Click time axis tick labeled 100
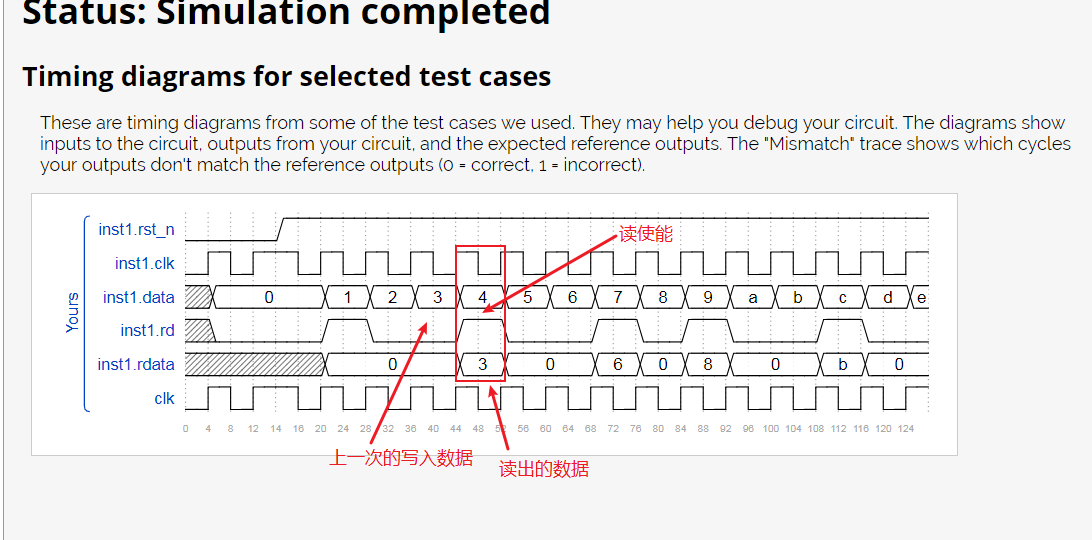Viewport: 1092px width, 540px height. click(x=770, y=429)
